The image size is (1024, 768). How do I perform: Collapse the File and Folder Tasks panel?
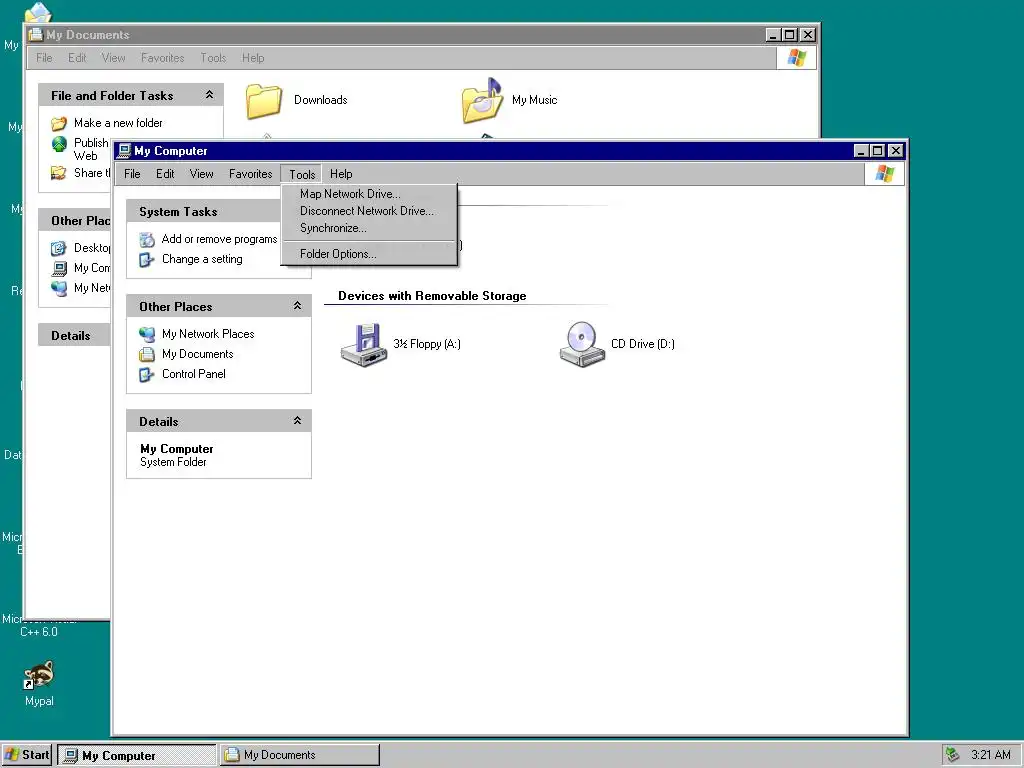pyautogui.click(x=209, y=95)
